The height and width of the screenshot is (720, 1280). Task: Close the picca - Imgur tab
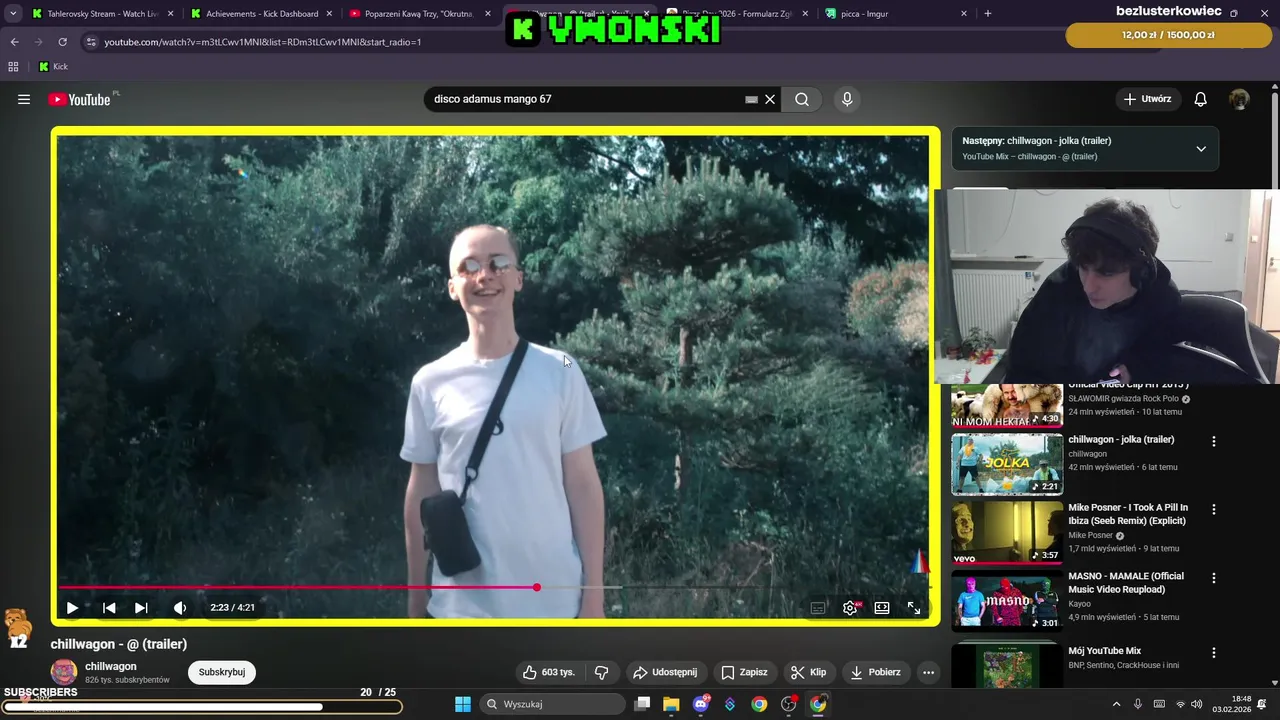coord(964,14)
